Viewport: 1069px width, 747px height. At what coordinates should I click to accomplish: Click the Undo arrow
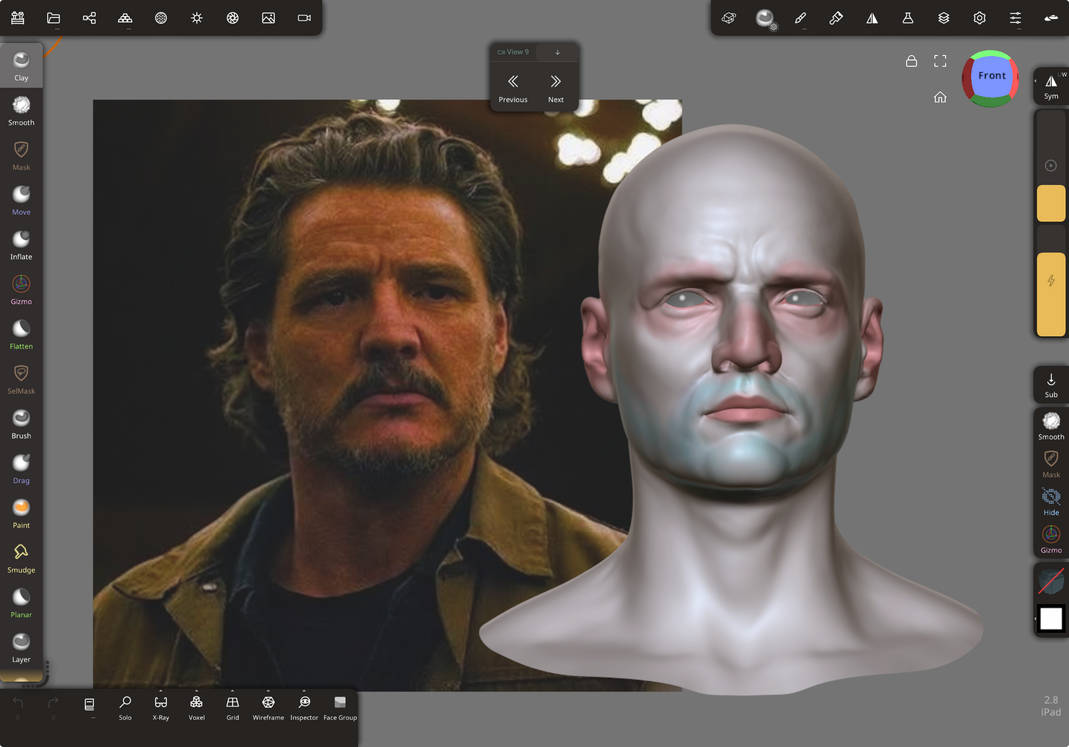[18, 703]
